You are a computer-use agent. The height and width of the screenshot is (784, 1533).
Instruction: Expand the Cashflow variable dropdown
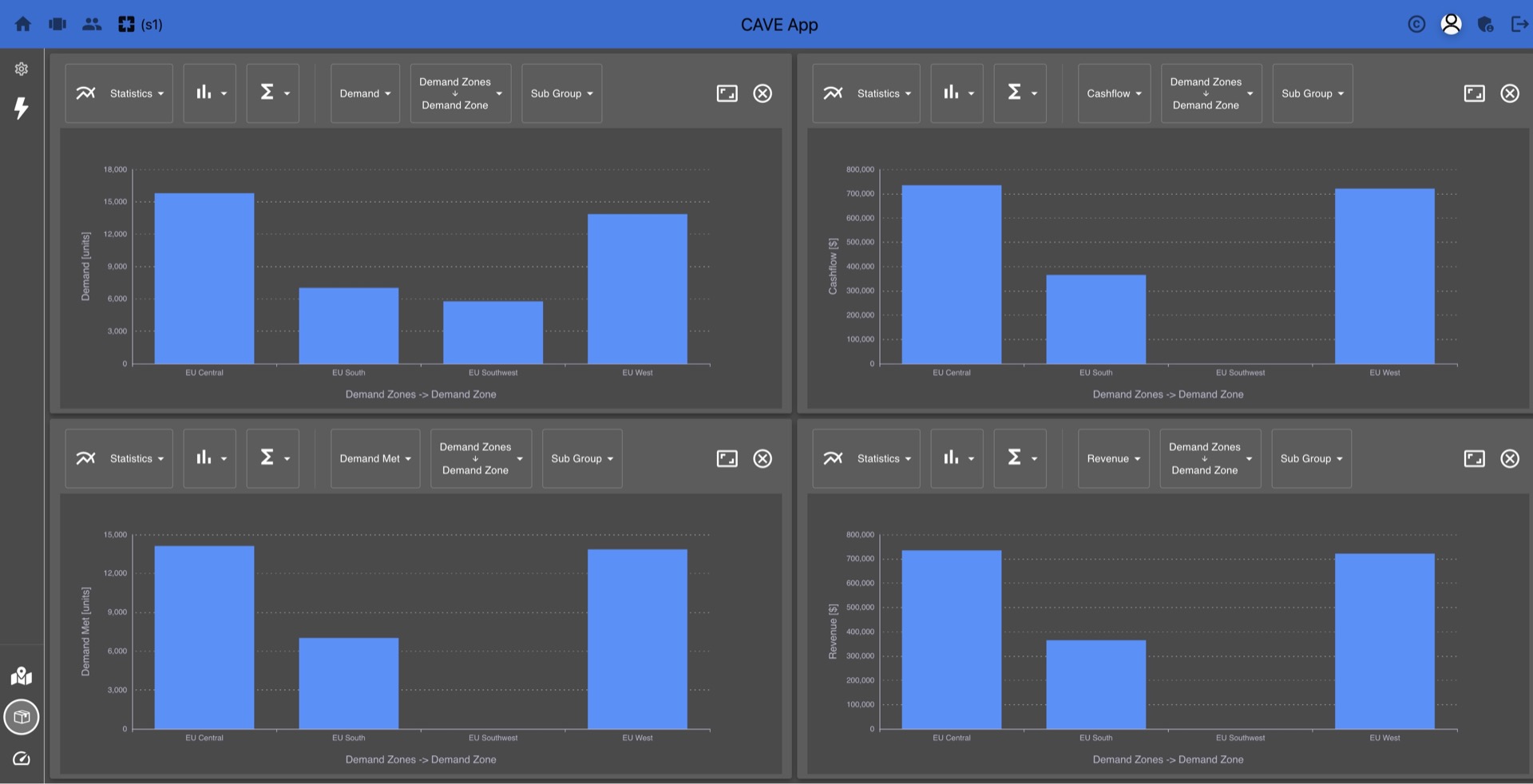[x=1113, y=93]
